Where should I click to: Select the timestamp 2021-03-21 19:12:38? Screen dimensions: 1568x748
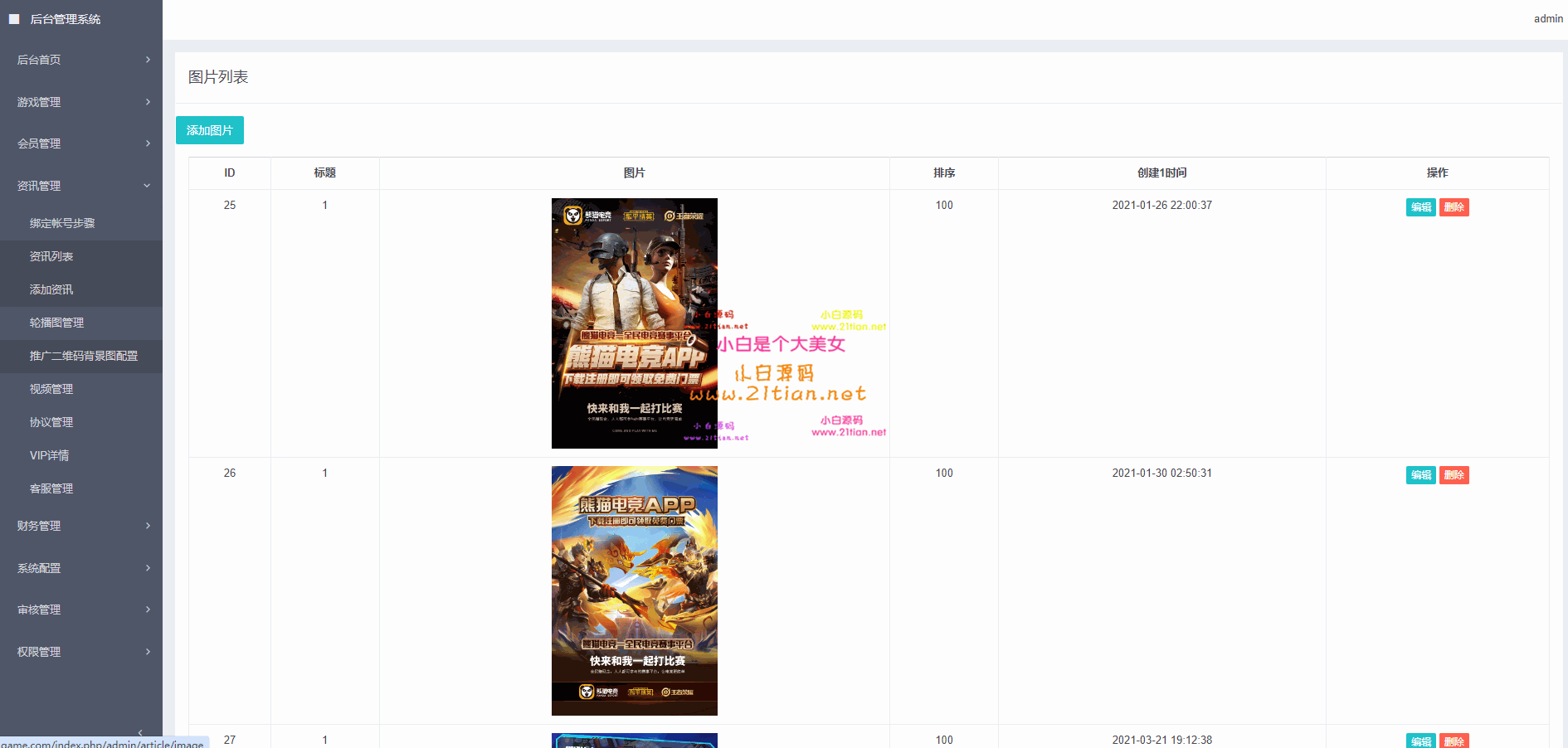[1162, 740]
